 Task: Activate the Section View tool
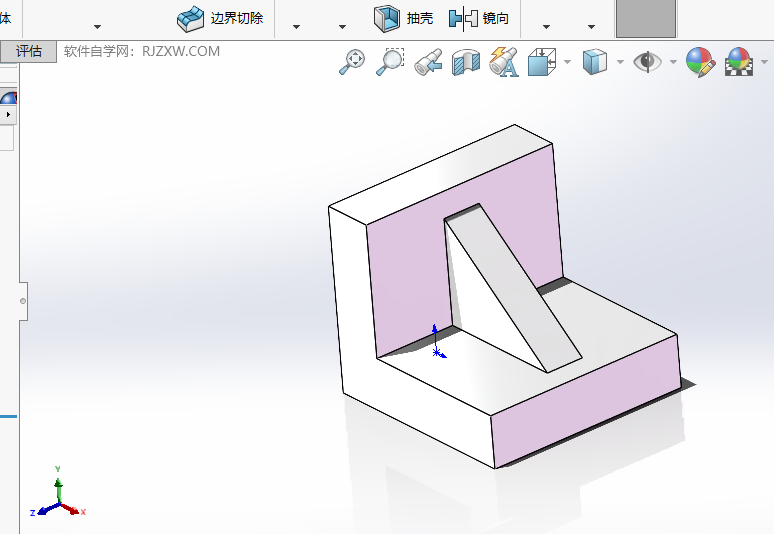coord(466,62)
